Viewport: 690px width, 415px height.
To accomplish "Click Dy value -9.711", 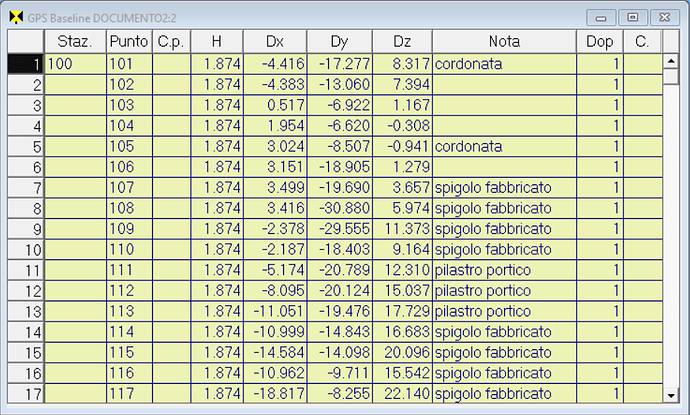I will click(x=340, y=373).
